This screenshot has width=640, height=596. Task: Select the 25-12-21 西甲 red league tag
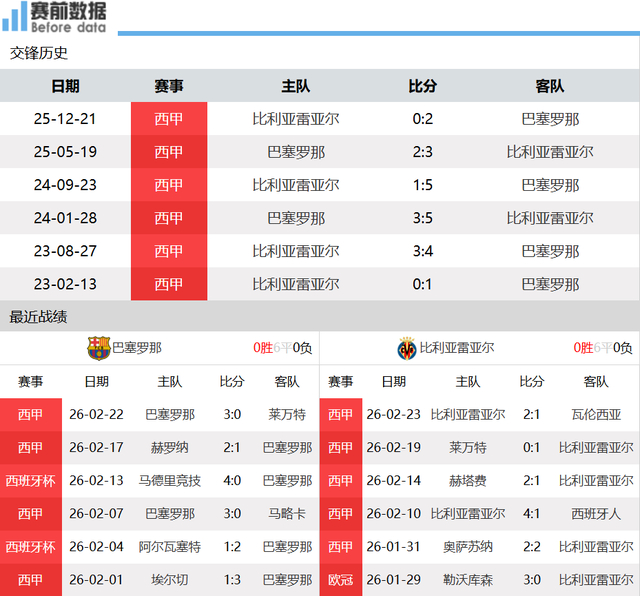pyautogui.click(x=169, y=119)
